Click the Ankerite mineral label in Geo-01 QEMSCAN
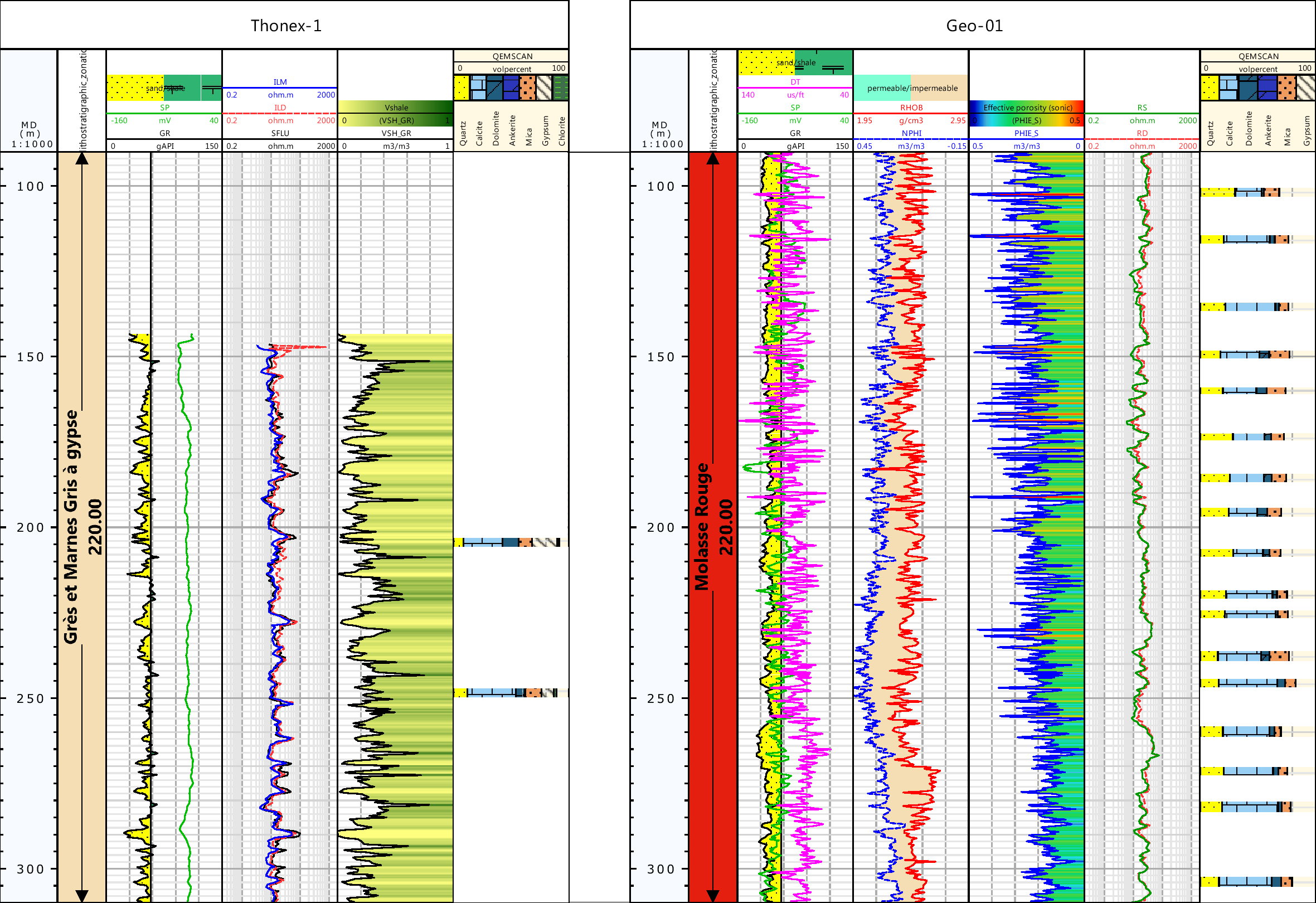 (1268, 131)
